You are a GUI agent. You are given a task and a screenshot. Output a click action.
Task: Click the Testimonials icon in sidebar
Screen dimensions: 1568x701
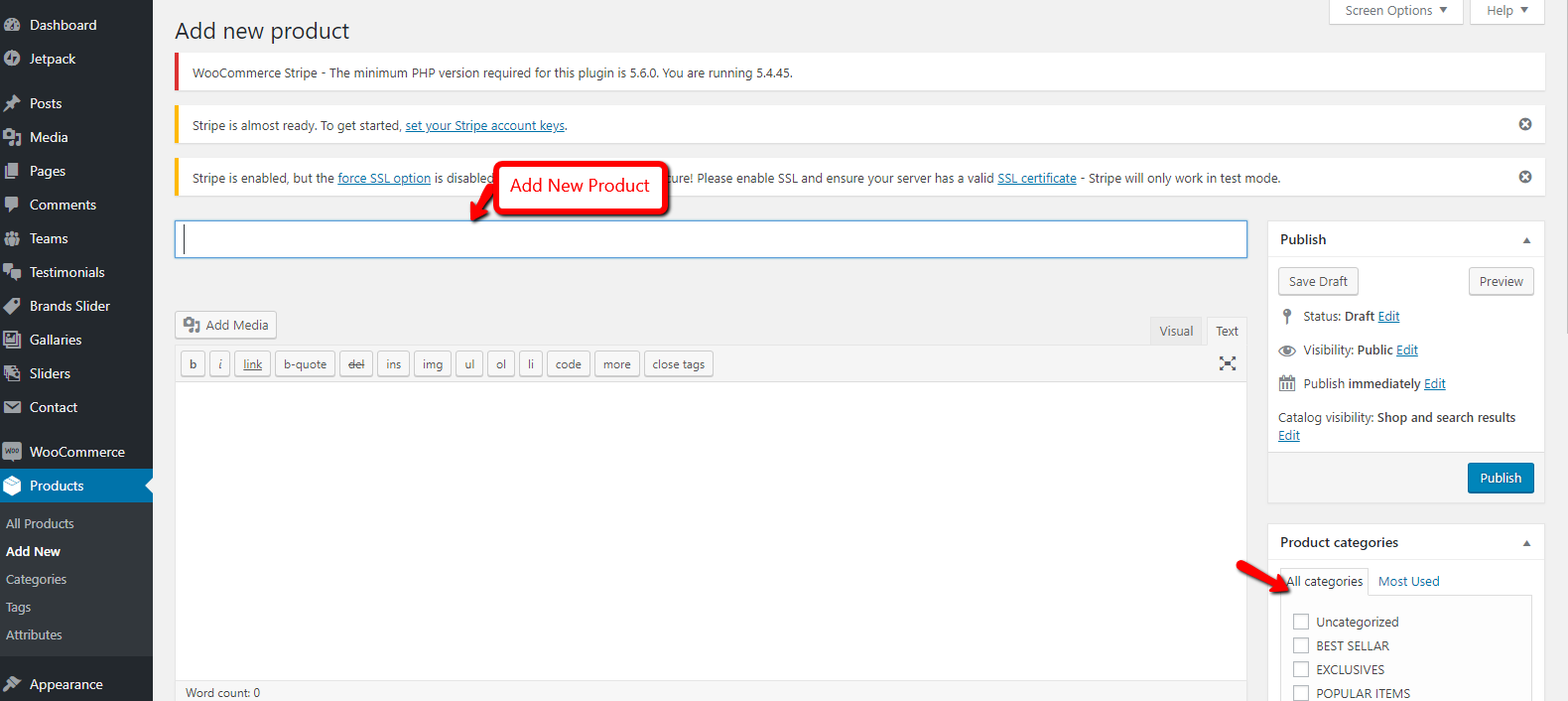(12, 272)
